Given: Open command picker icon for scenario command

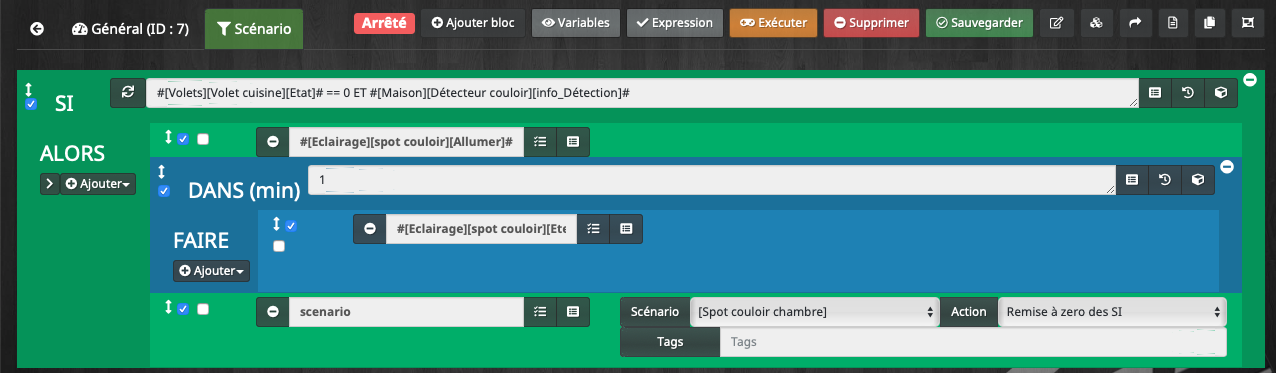Looking at the screenshot, I should (x=573, y=312).
